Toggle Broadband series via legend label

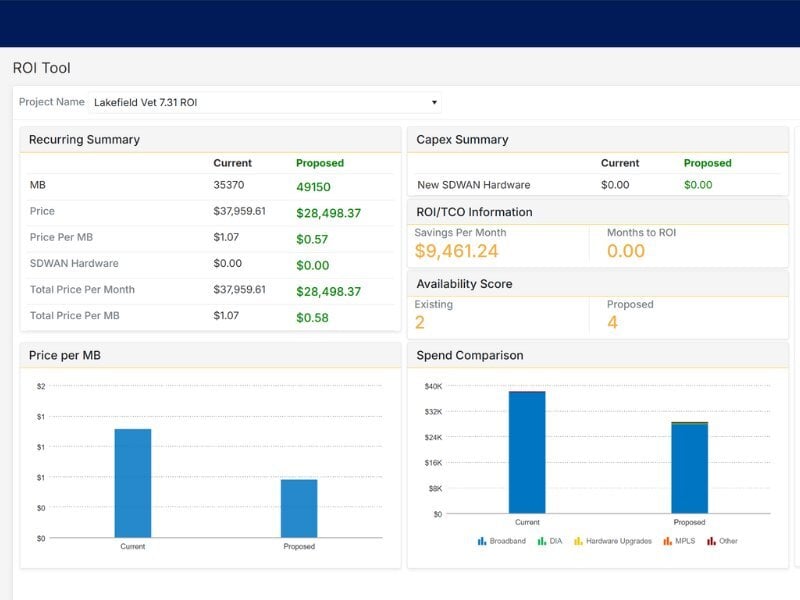coord(507,541)
